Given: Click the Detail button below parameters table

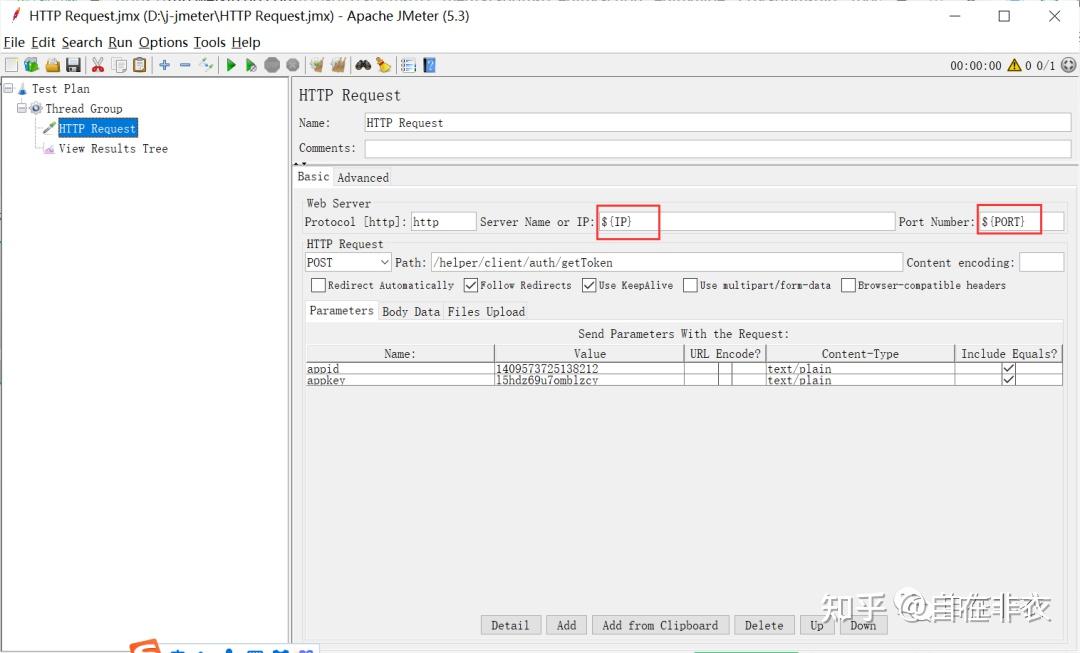Looking at the screenshot, I should click(510, 624).
